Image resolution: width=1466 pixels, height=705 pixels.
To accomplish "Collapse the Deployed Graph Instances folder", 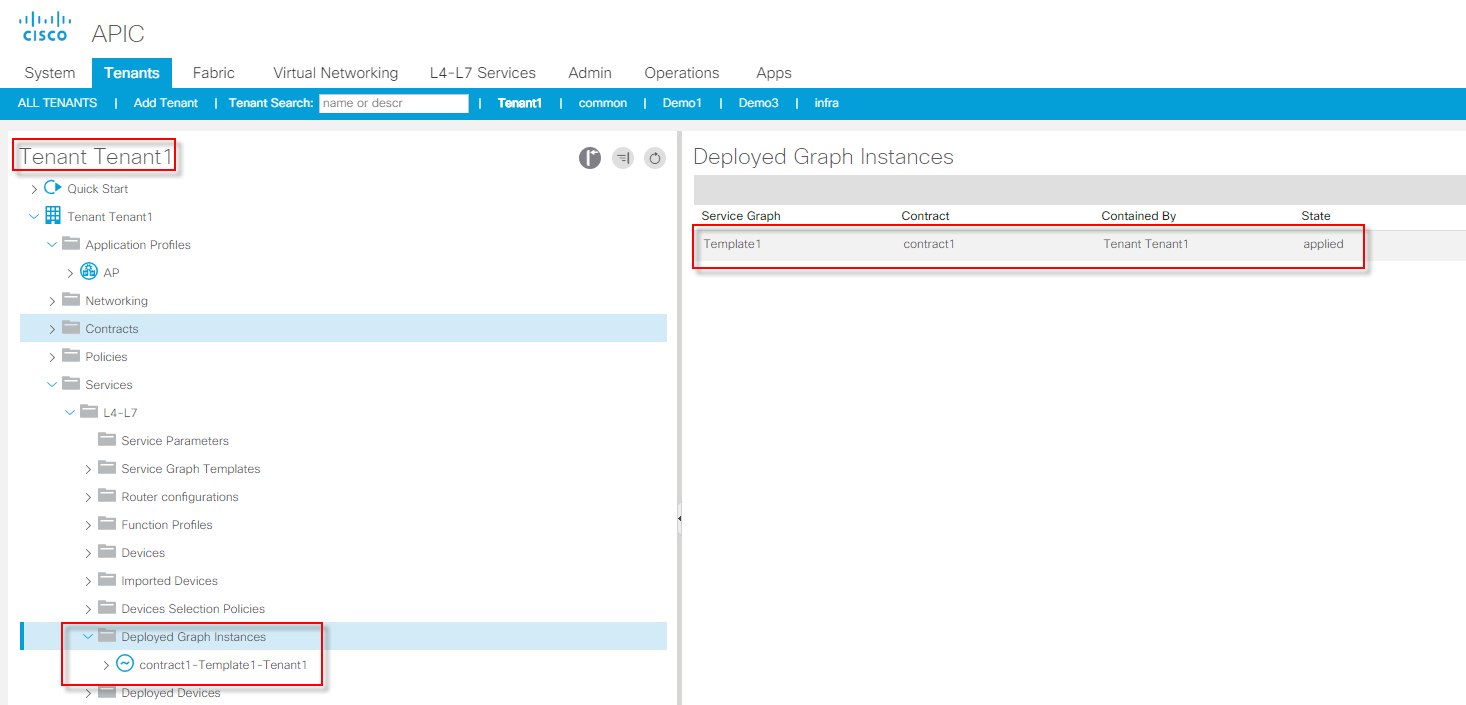I will pos(89,637).
